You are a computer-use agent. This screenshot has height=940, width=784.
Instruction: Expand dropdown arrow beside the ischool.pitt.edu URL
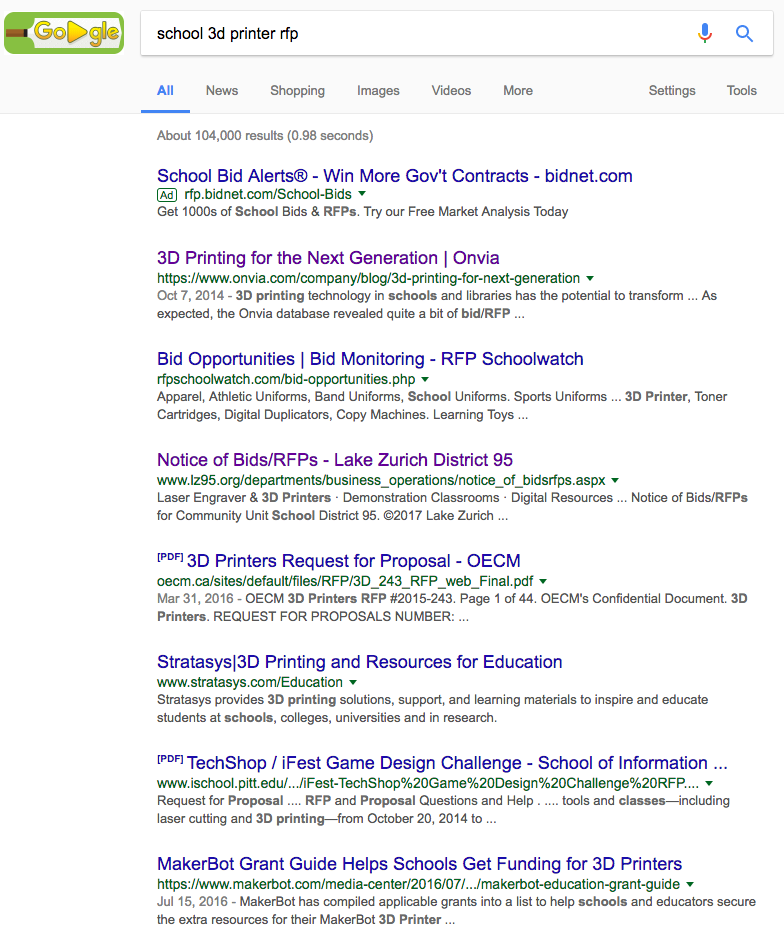(x=709, y=783)
